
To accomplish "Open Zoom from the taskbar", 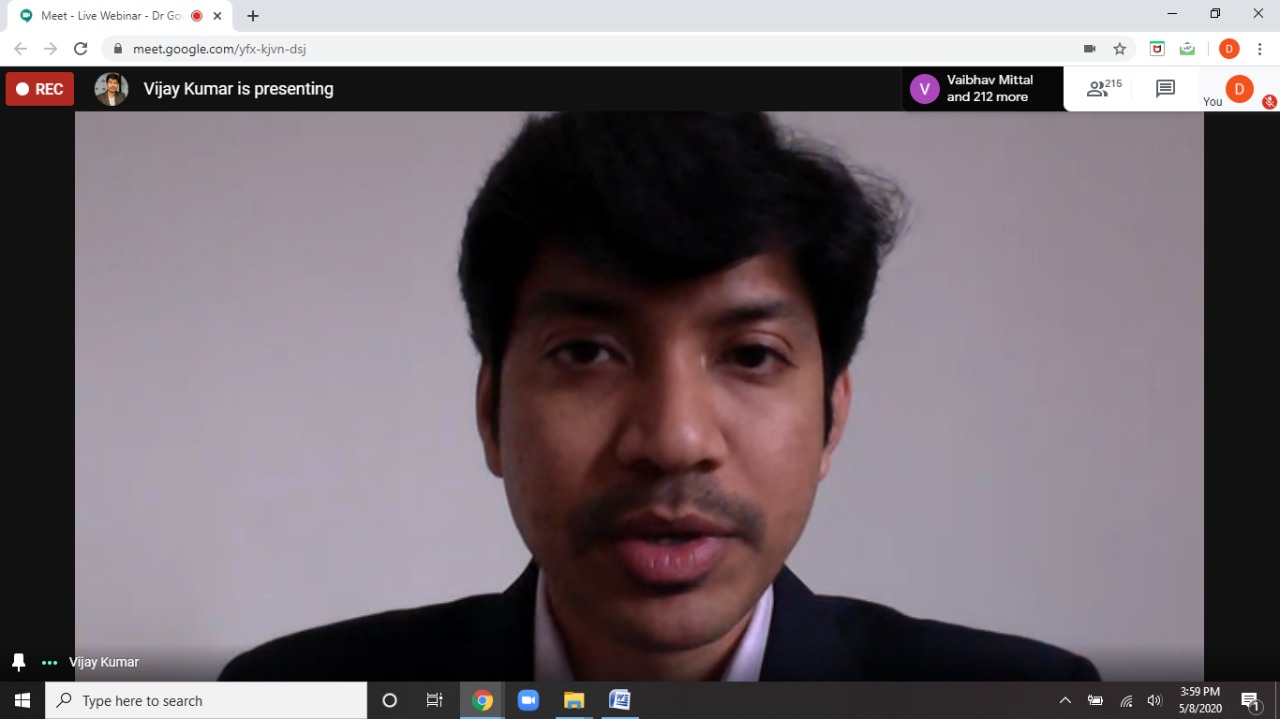I will point(528,700).
